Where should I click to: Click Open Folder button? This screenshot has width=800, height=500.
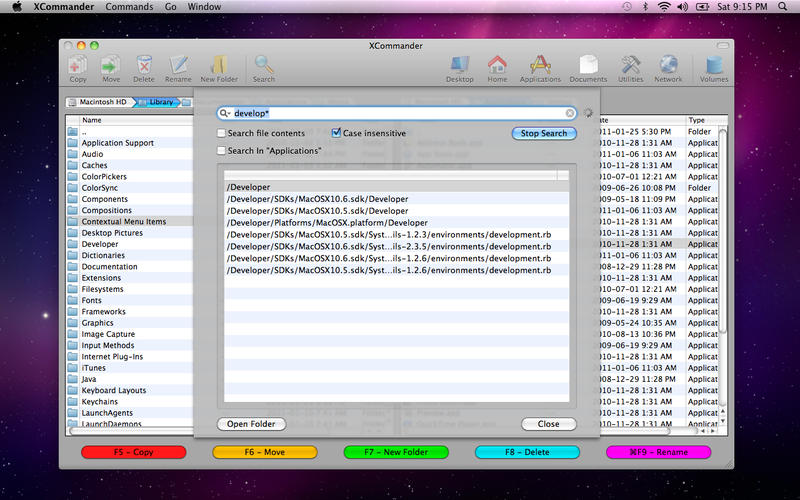tap(251, 424)
